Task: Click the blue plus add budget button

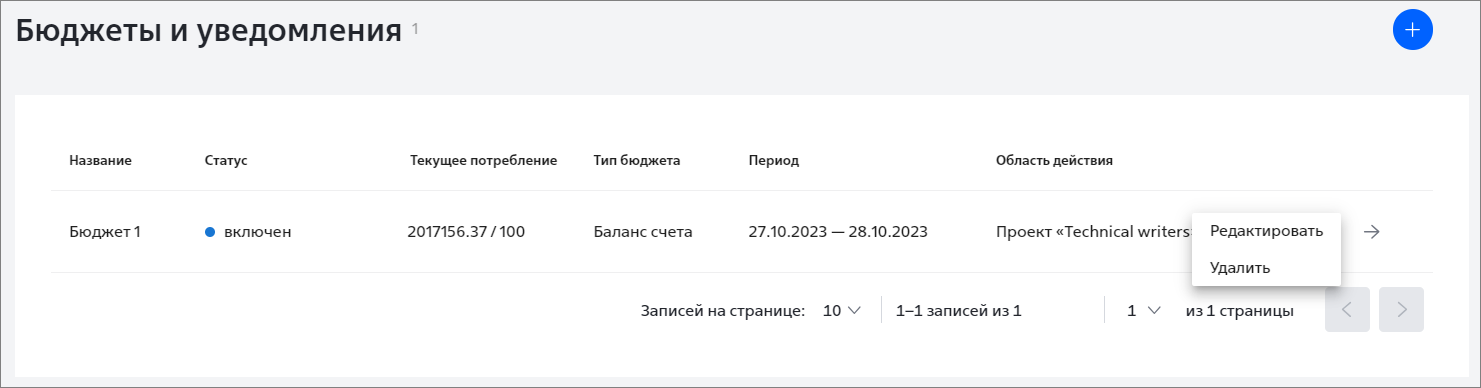Action: 1412,30
